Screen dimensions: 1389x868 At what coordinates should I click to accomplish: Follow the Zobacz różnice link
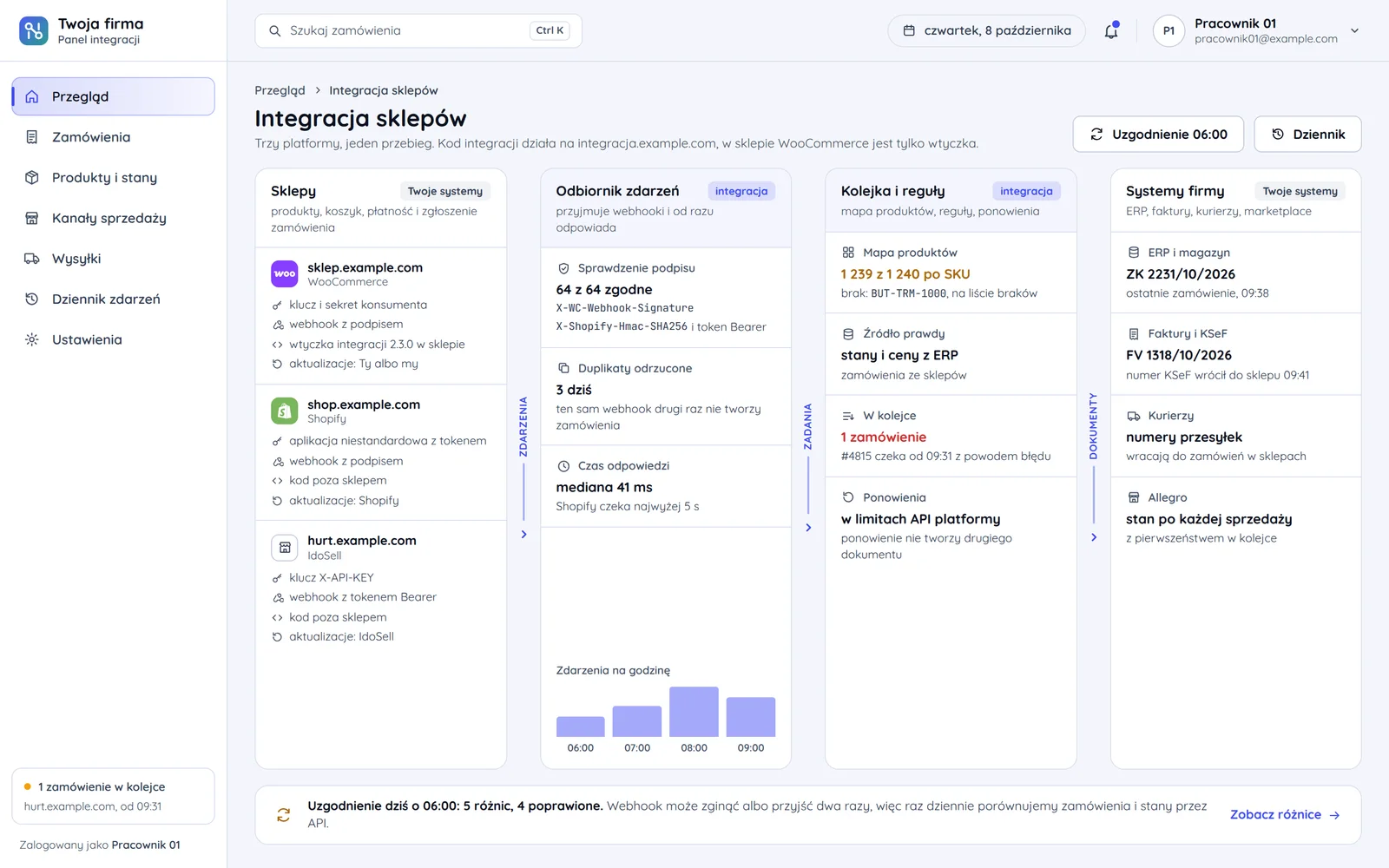pos(1285,814)
